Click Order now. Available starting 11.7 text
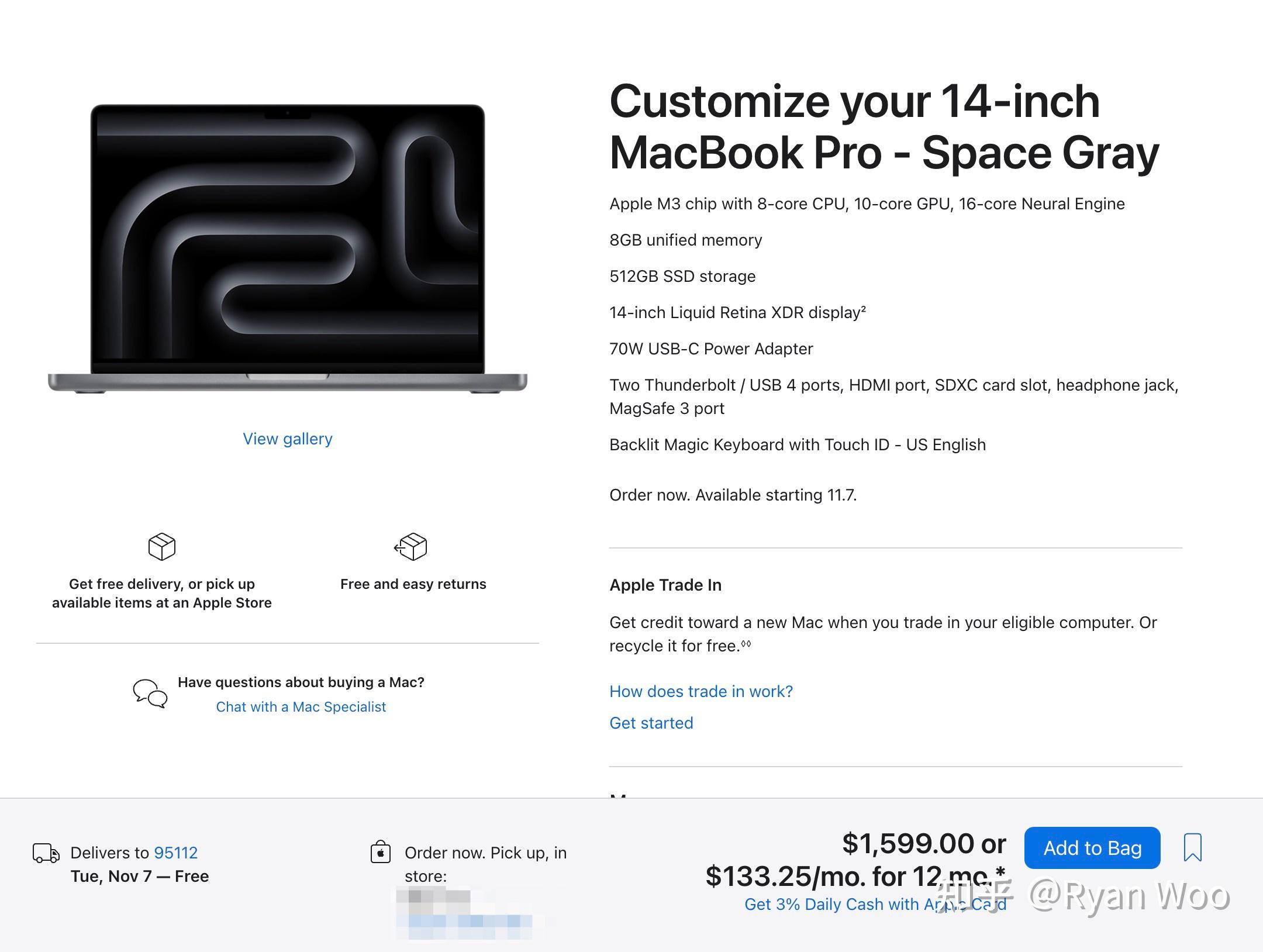The image size is (1263, 952). click(733, 495)
